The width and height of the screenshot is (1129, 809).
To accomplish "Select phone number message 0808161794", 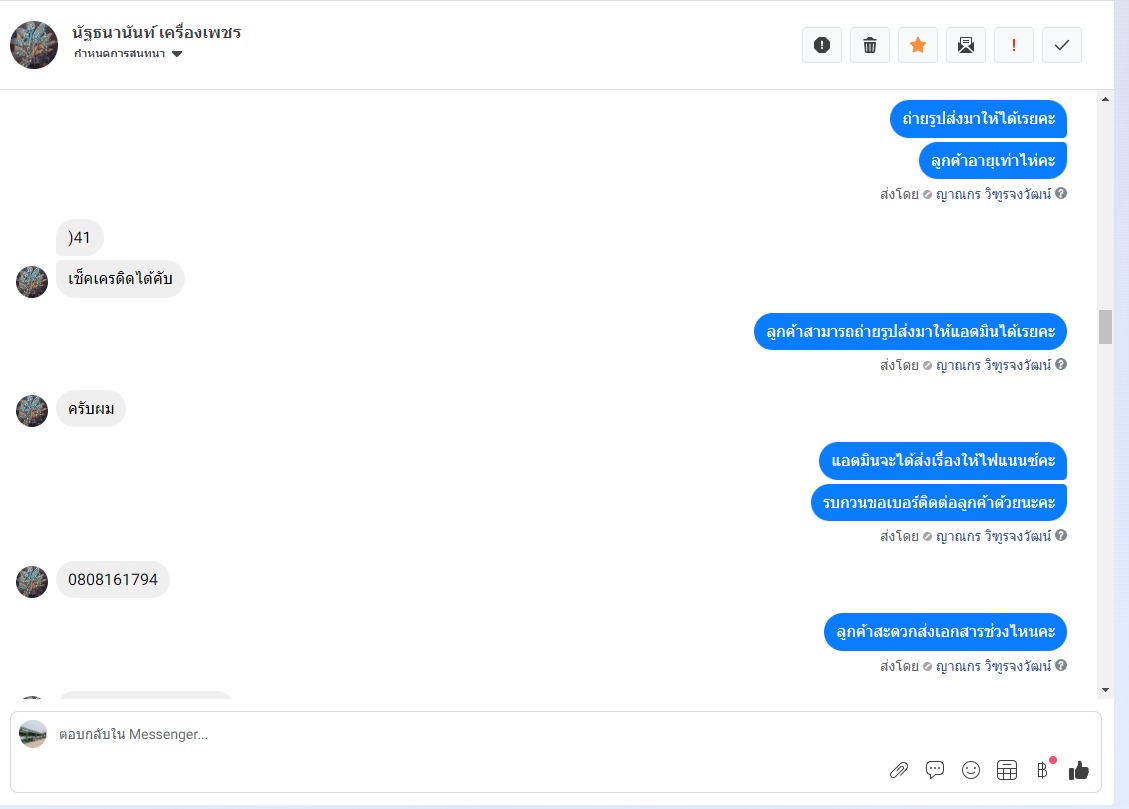I will (x=113, y=579).
